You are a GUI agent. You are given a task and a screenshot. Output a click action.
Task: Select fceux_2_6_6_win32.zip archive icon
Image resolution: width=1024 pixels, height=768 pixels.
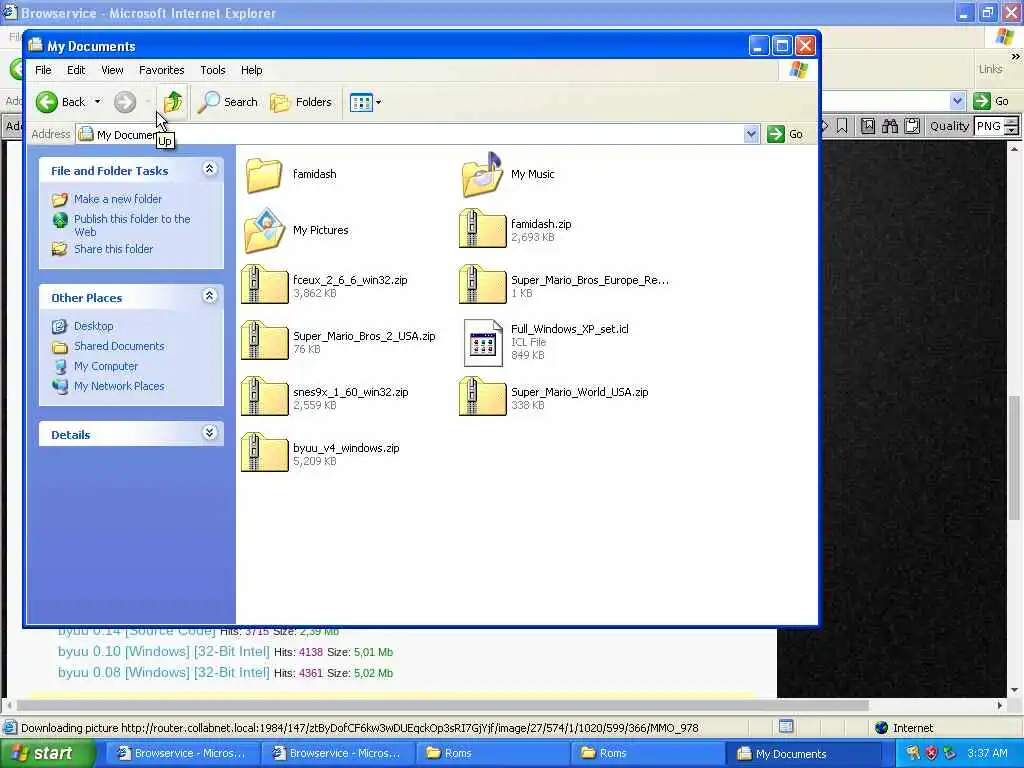tap(264, 285)
